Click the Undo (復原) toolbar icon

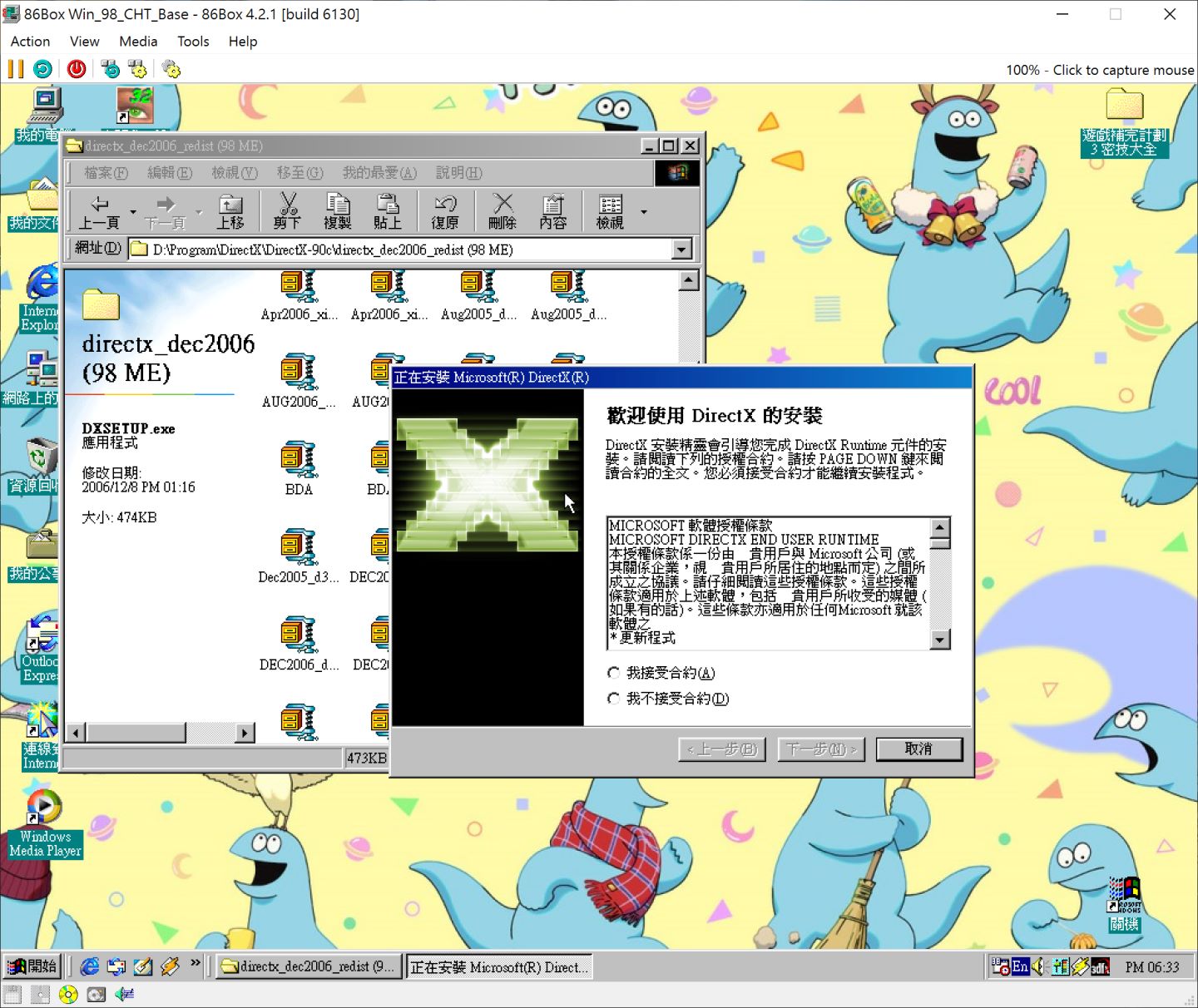pos(445,211)
